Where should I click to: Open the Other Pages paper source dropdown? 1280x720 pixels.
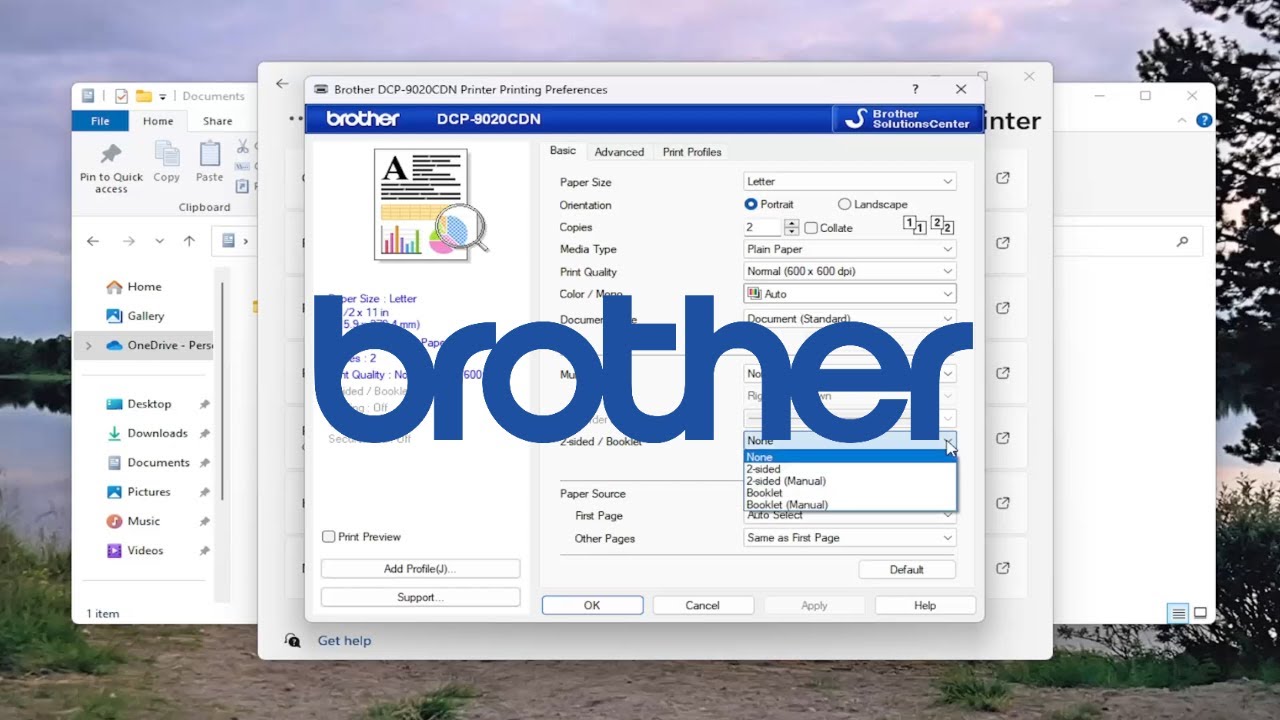pos(849,538)
